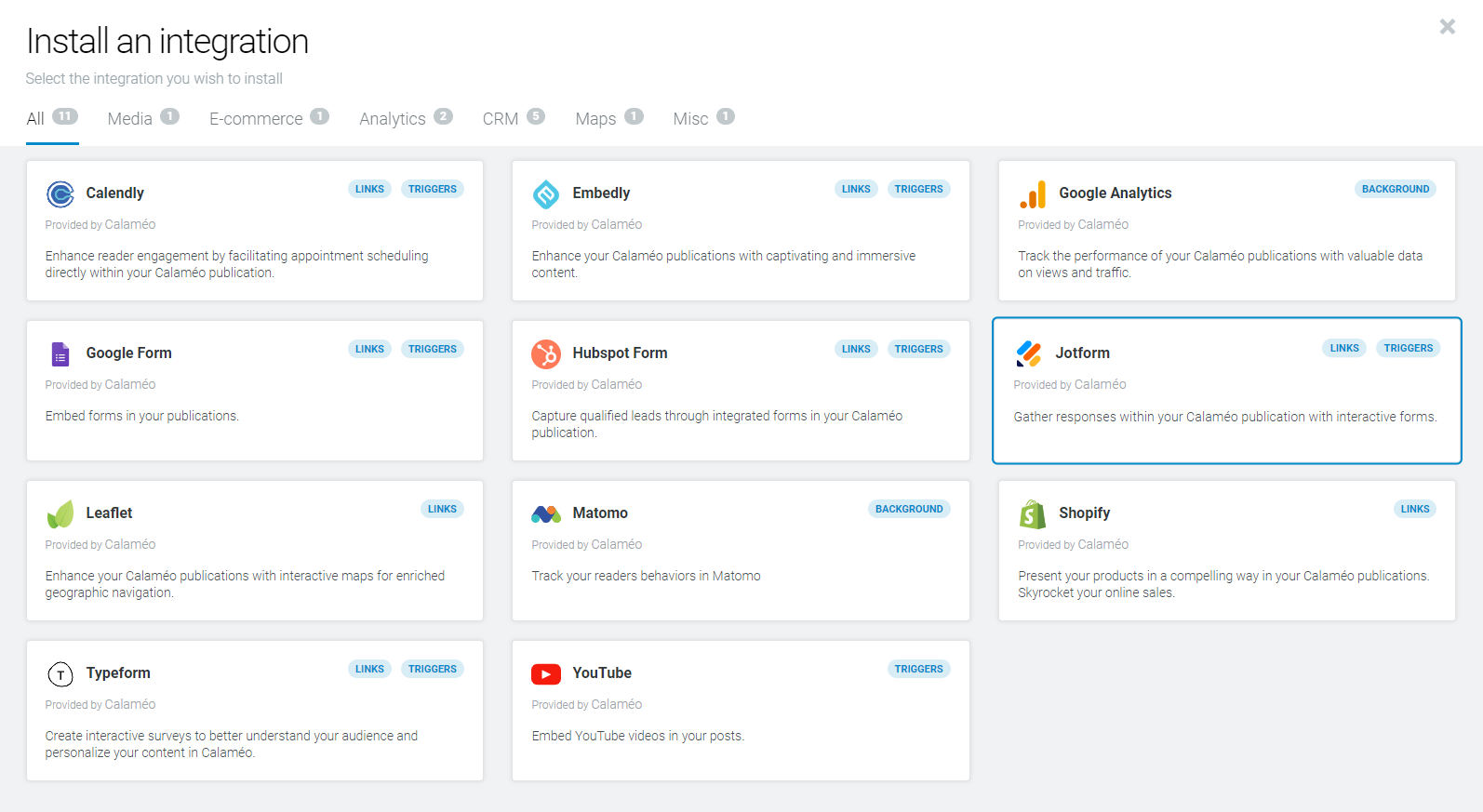Click the TRIGGERS tag on Hubspot Form card
The image size is (1483, 812).
coord(919,349)
